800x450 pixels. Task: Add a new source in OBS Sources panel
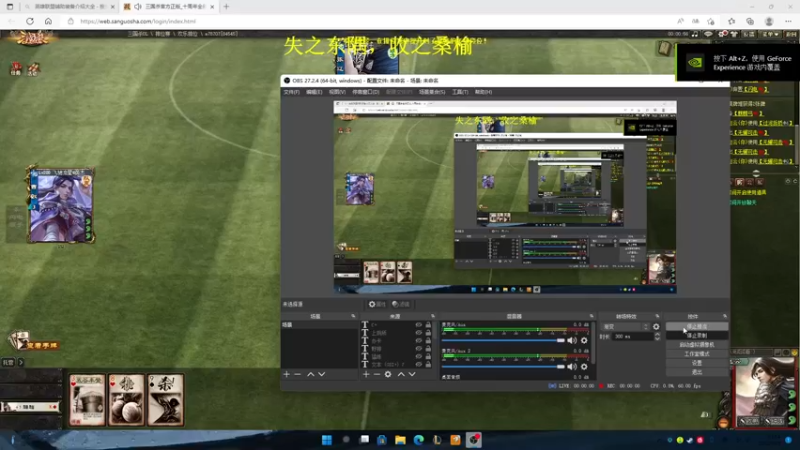pyautogui.click(x=366, y=374)
